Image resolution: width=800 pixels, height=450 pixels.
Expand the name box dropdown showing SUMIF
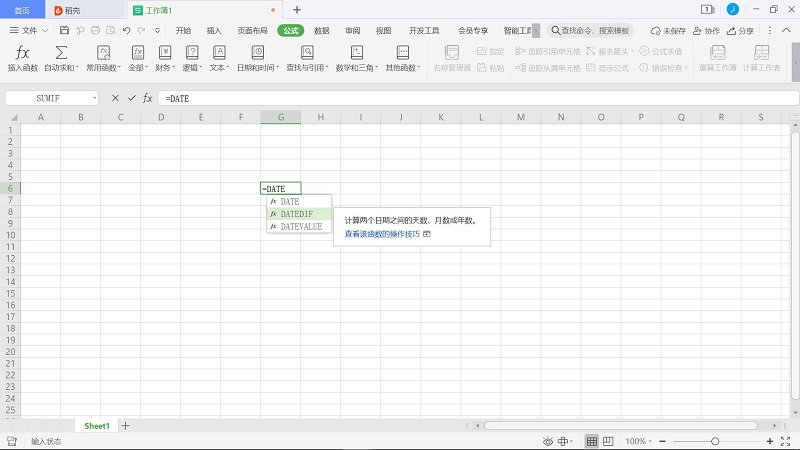click(x=95, y=98)
